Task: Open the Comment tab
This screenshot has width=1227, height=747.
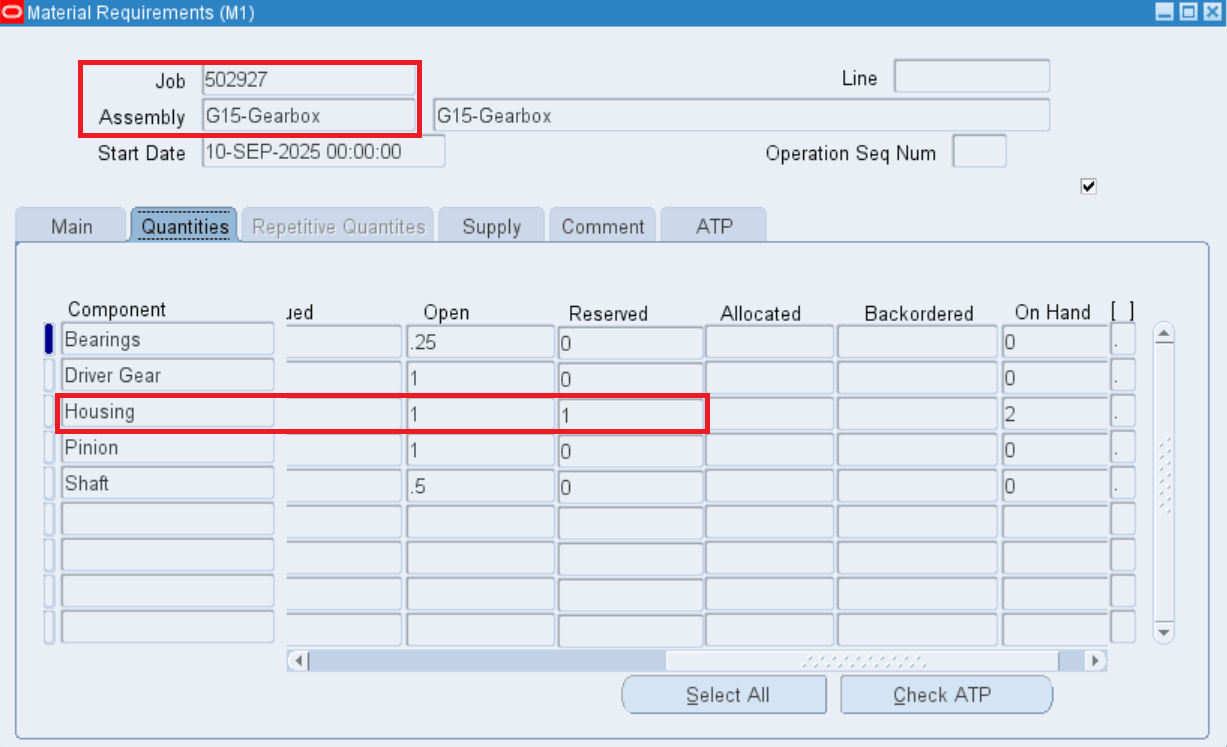Action: pos(602,226)
